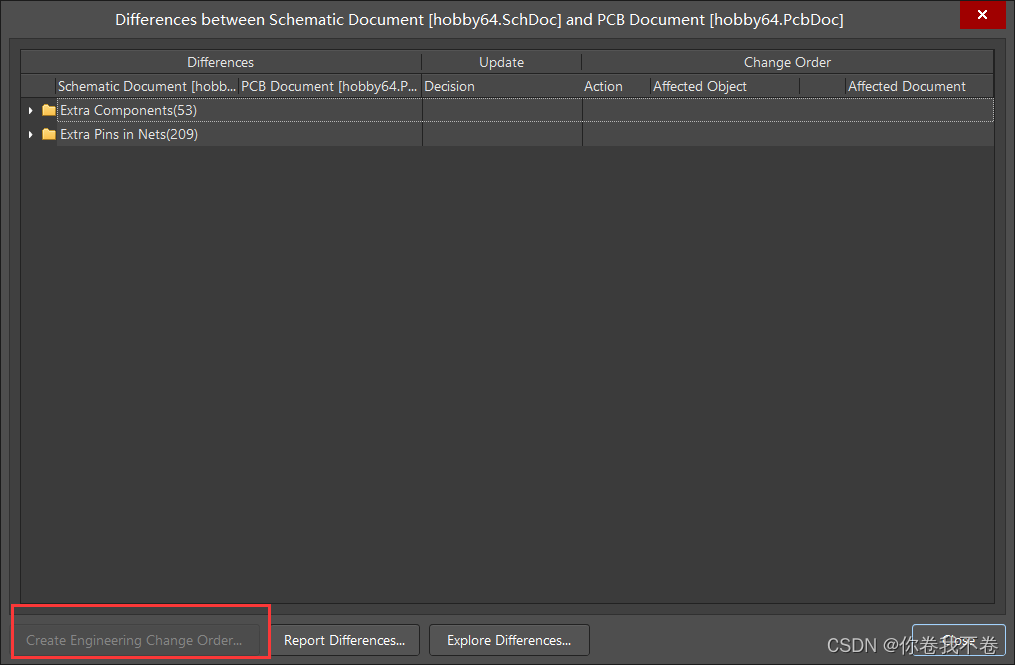Click the Differences group header
1015x665 pixels.
(x=220, y=62)
